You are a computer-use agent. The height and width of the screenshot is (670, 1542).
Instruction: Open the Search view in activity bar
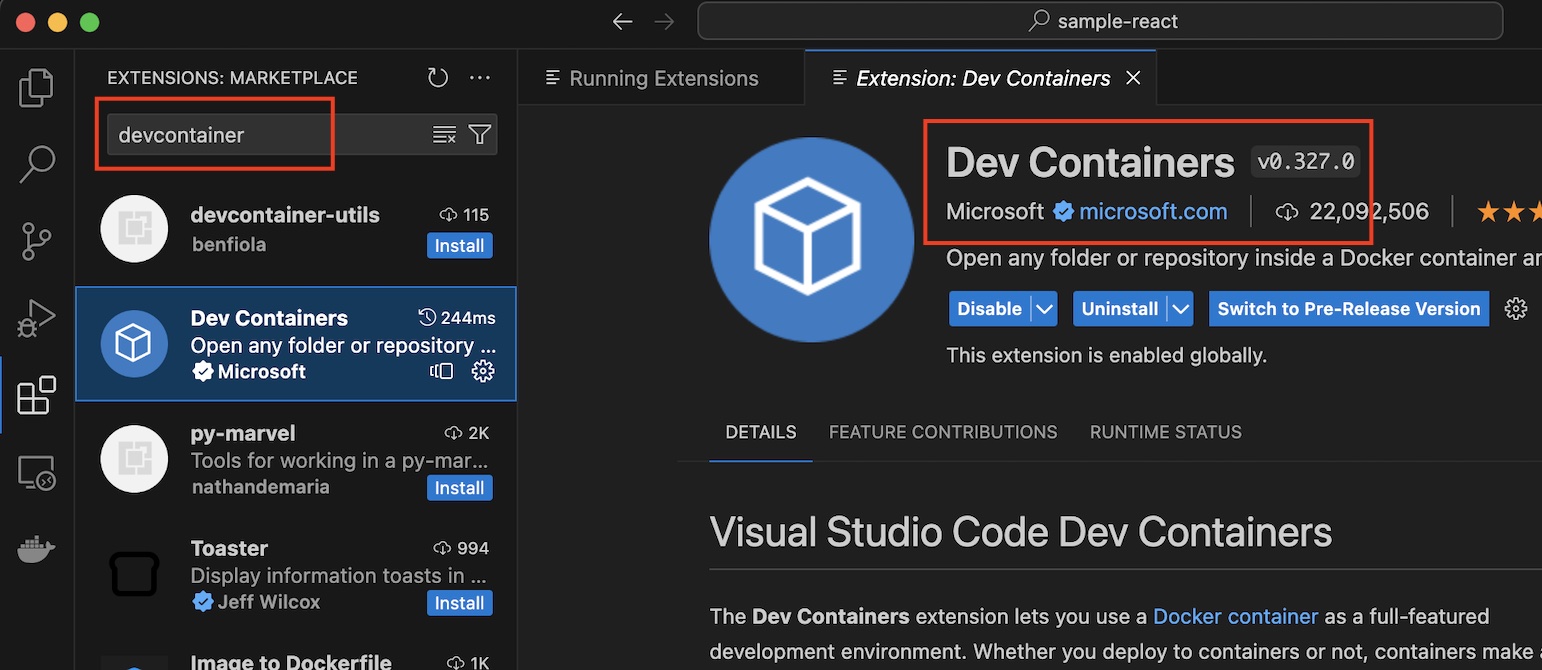[x=36, y=165]
